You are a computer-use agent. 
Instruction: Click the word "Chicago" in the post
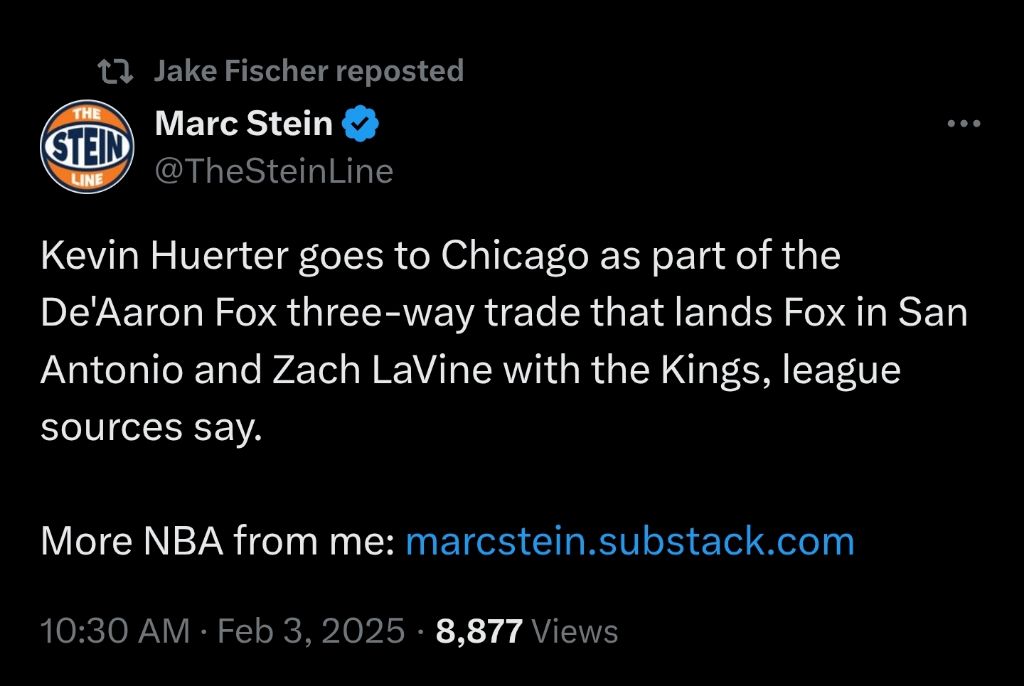(514, 257)
